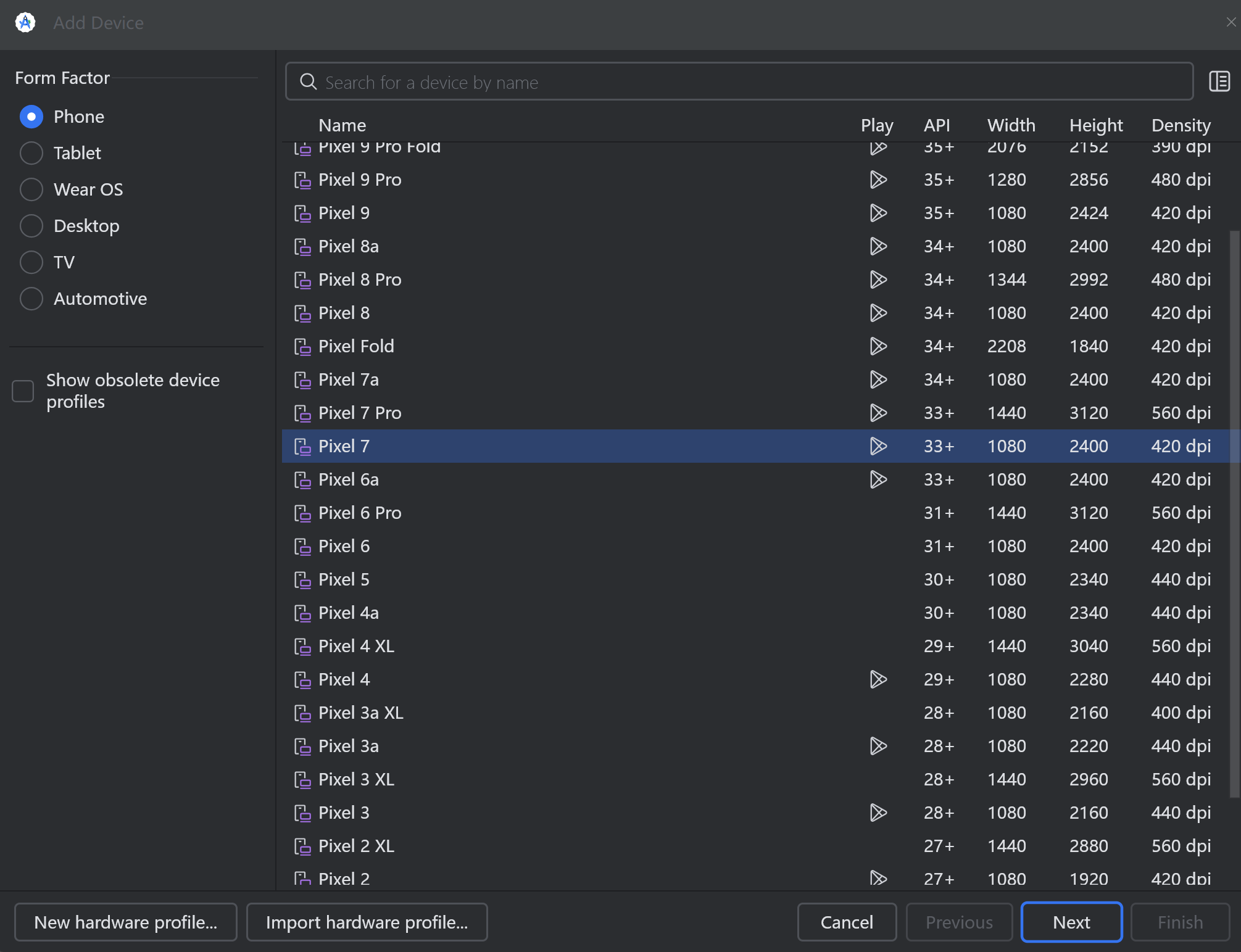
Task: Select the Pixel 6 Pro device name
Action: click(360, 513)
